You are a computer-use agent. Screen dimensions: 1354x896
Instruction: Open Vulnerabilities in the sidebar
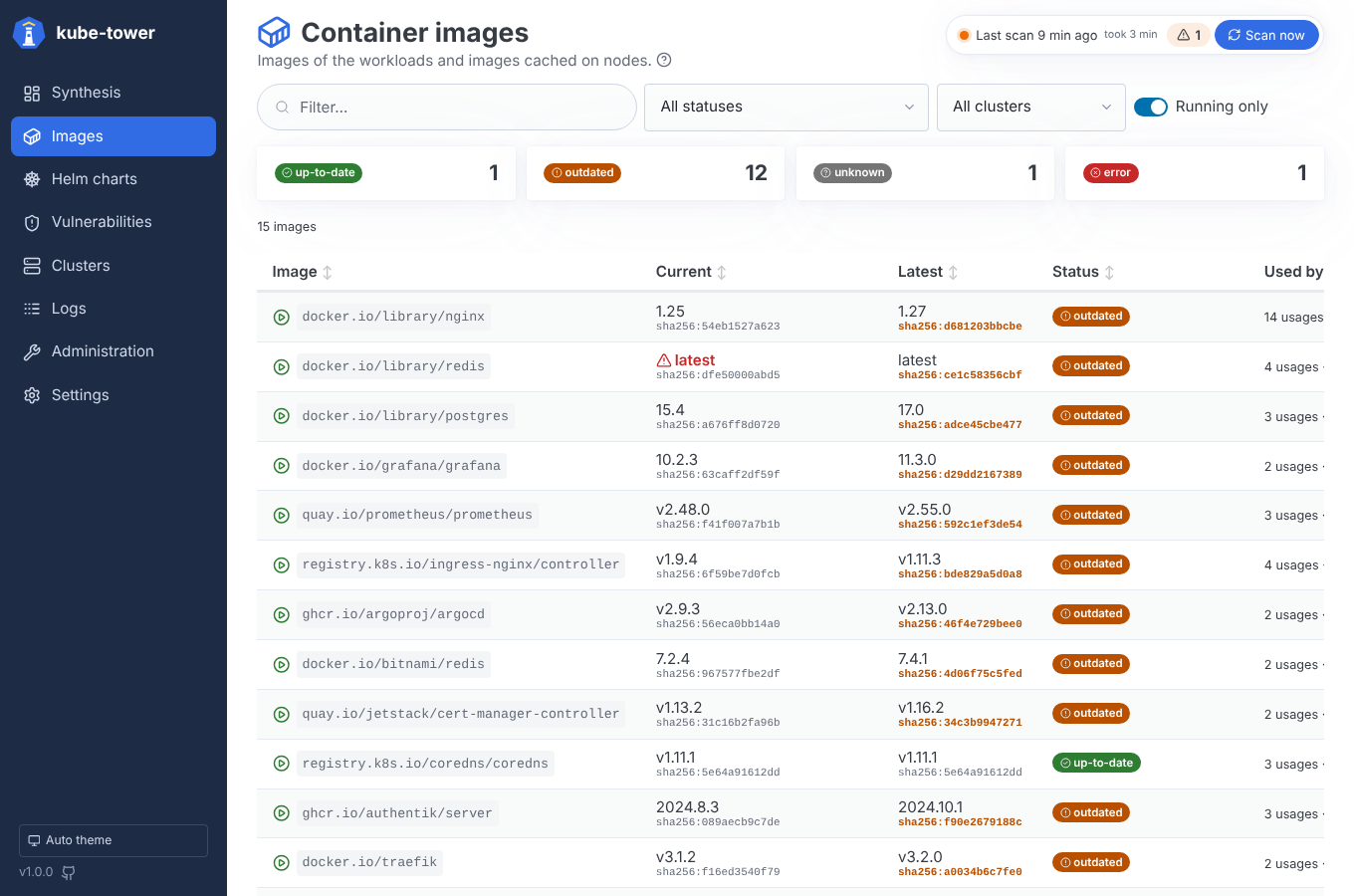point(113,222)
